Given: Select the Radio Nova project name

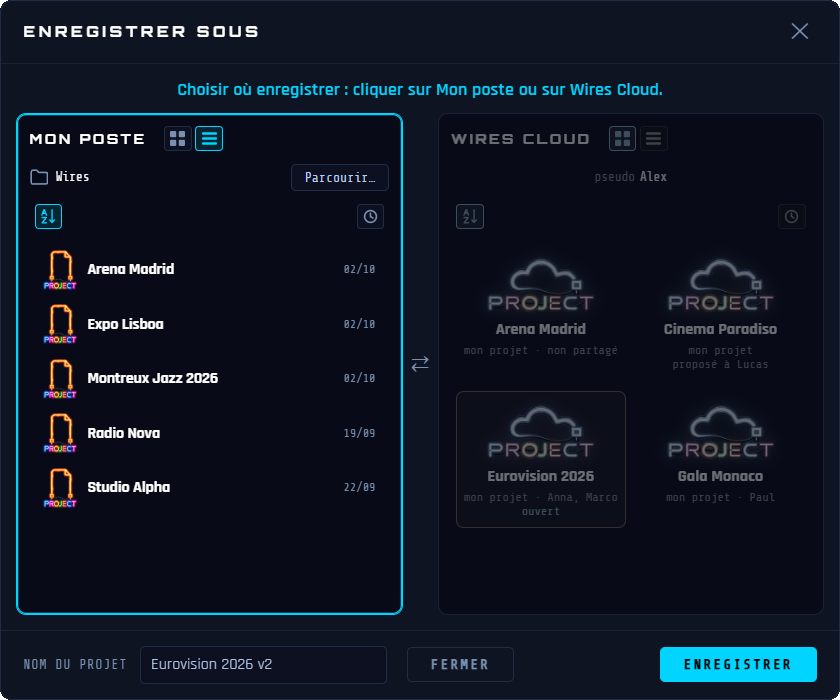Looking at the screenshot, I should point(124,433).
